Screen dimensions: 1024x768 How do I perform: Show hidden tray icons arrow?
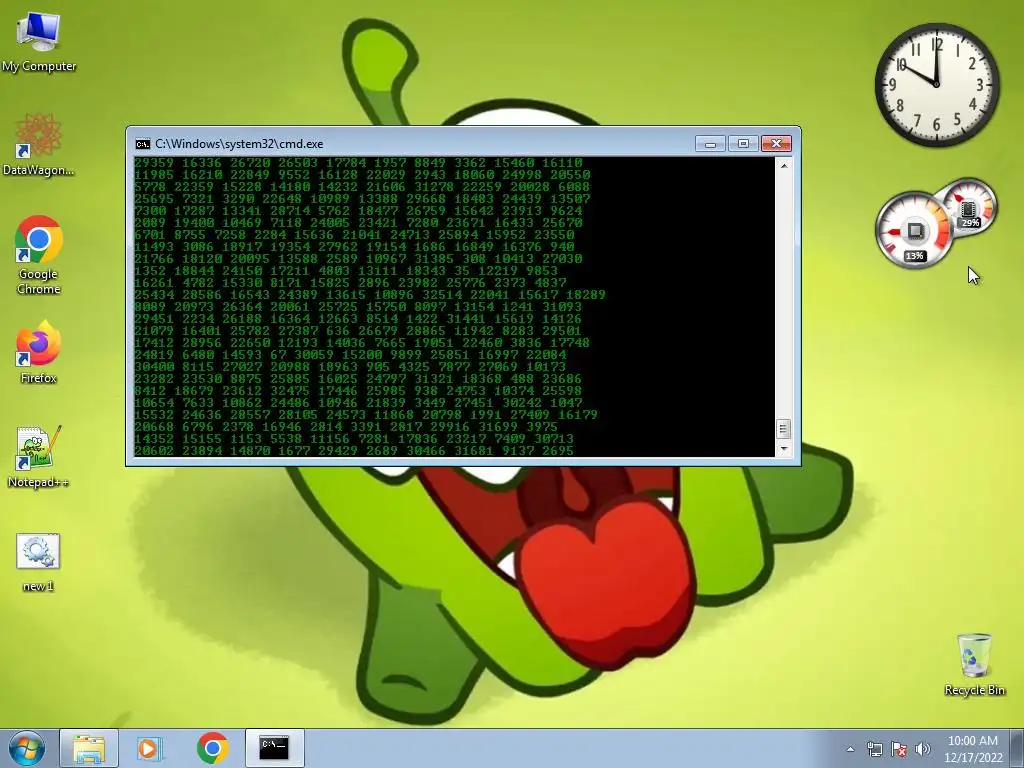[x=850, y=749]
